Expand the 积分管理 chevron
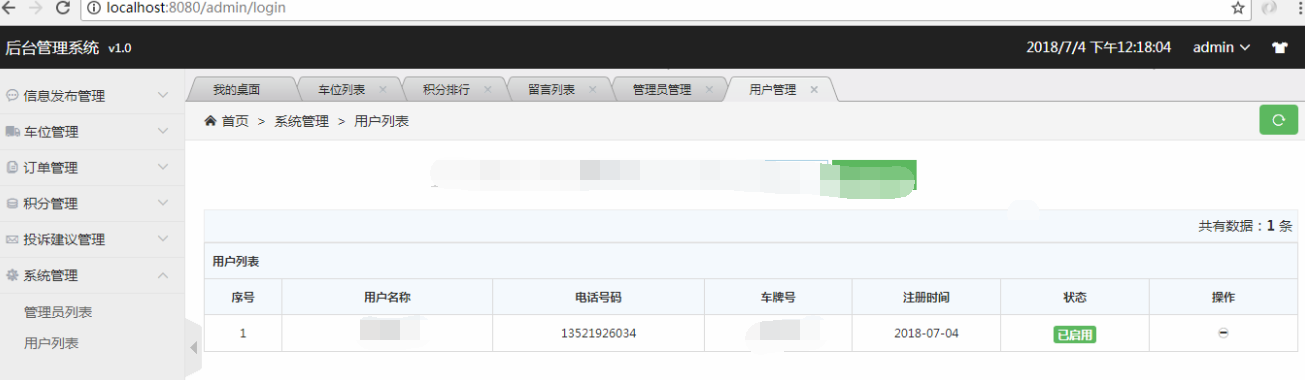The height and width of the screenshot is (380, 1305). click(164, 204)
